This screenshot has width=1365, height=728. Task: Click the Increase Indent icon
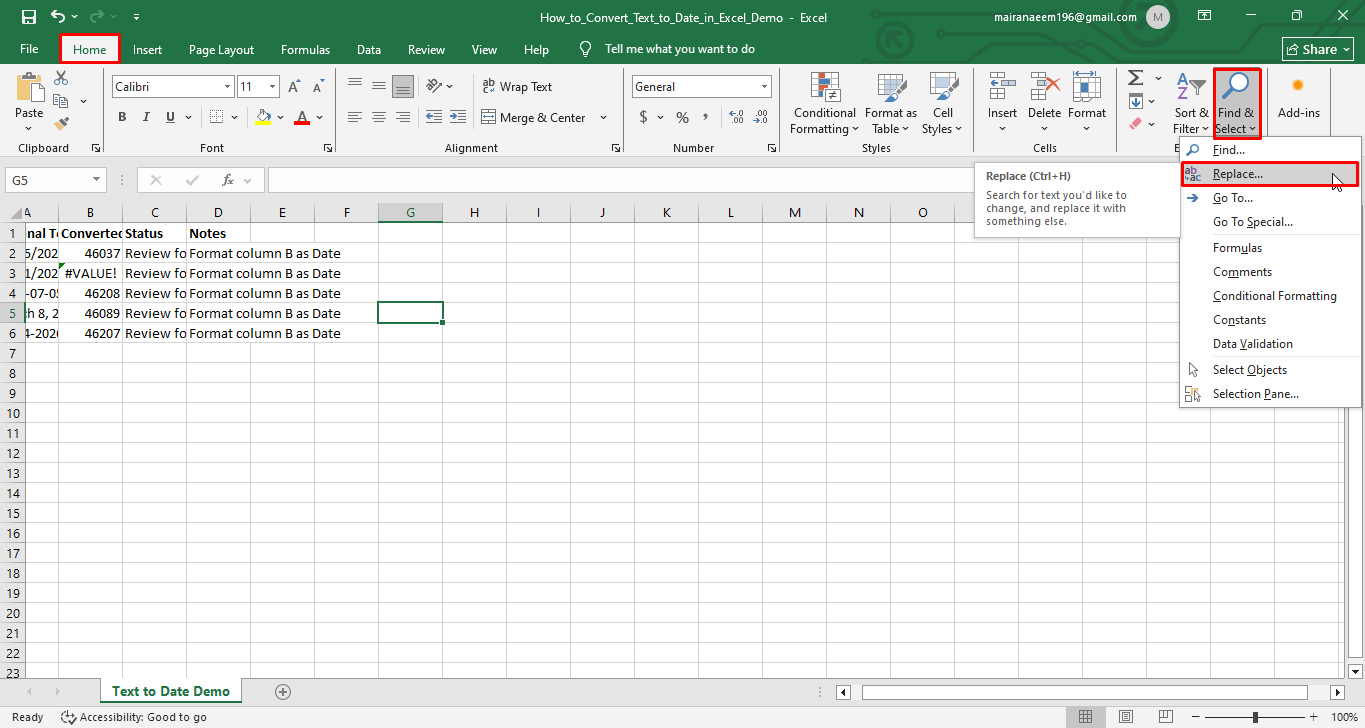tap(458, 117)
